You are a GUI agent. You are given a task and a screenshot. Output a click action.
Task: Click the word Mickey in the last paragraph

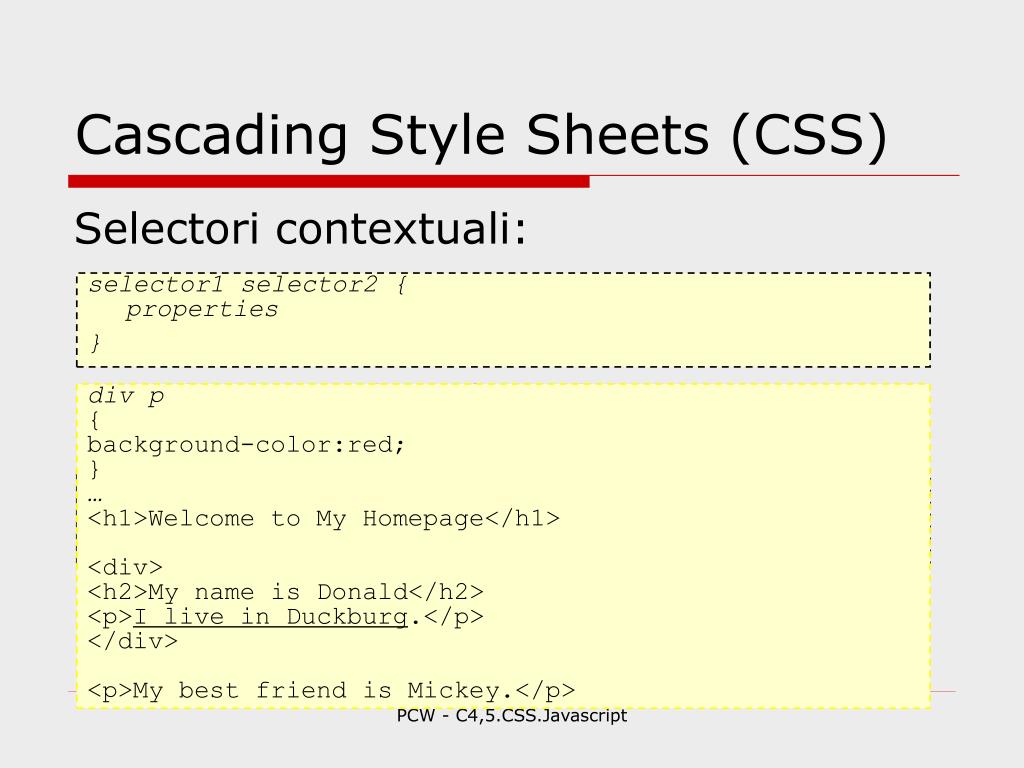(454, 691)
